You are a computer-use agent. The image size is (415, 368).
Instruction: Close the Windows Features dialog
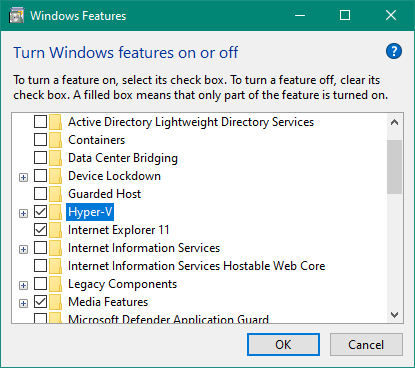(391, 16)
